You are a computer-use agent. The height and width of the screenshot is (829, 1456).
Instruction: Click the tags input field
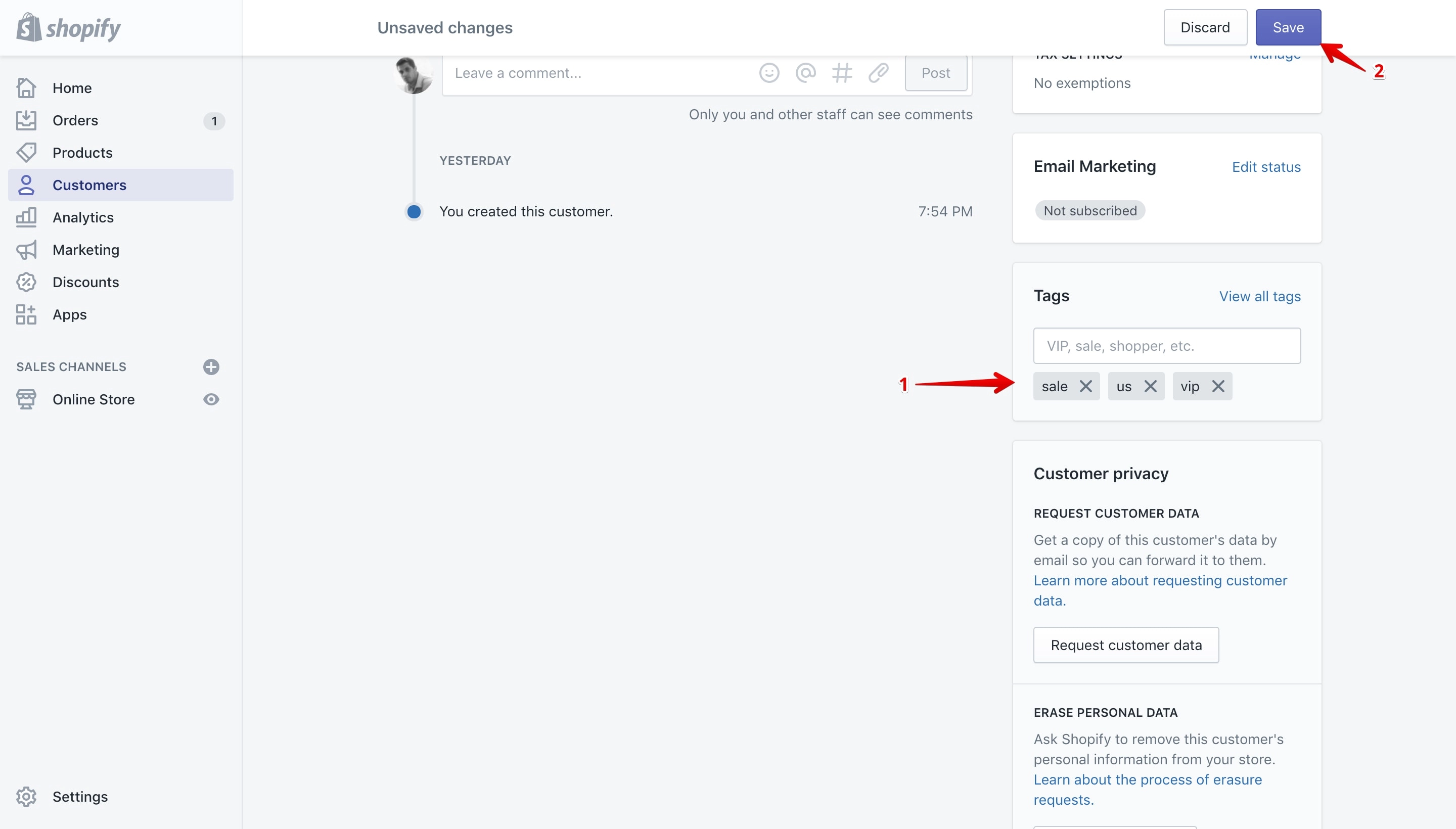[1167, 346]
